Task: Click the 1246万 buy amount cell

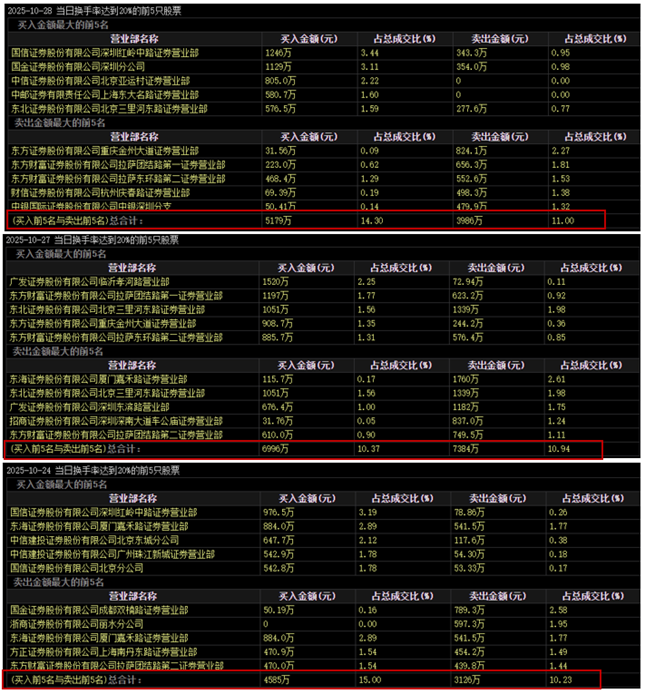Action: pyautogui.click(x=279, y=50)
